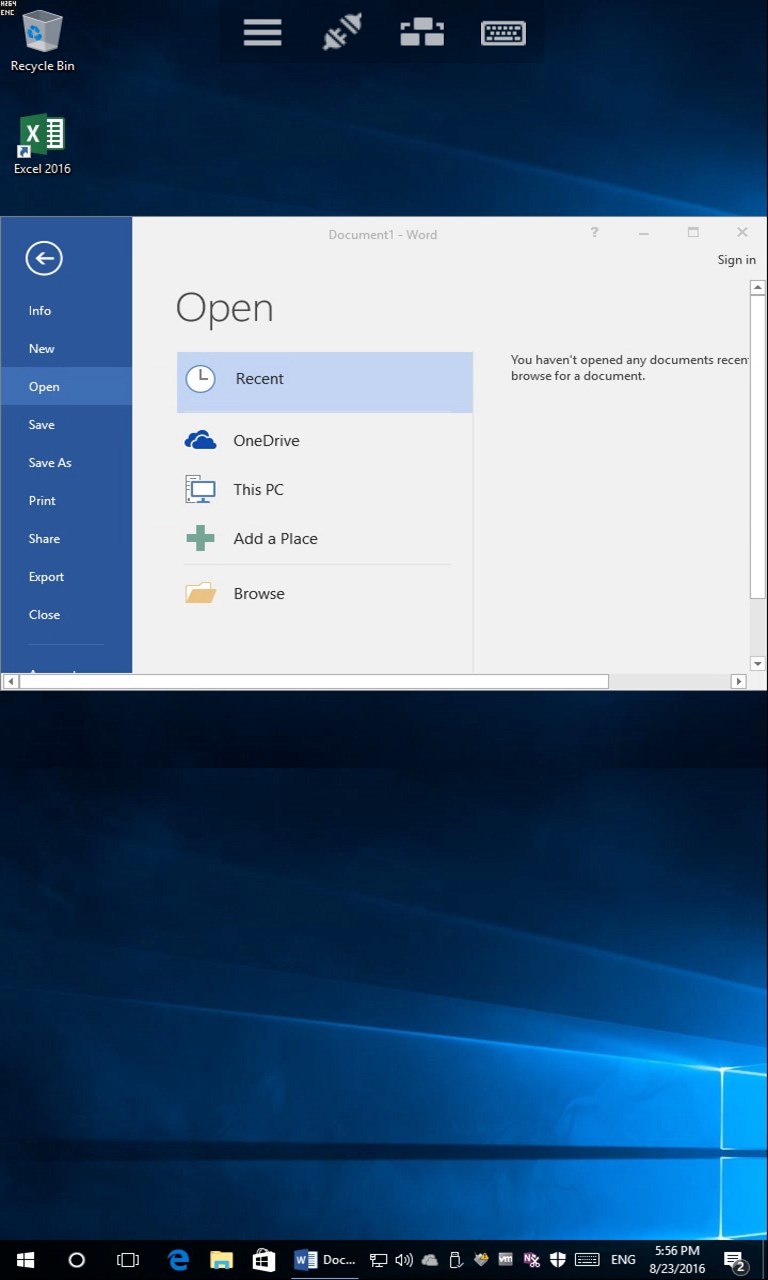The width and height of the screenshot is (768, 1280).
Task: Click the Browse folder icon
Action: click(x=200, y=593)
